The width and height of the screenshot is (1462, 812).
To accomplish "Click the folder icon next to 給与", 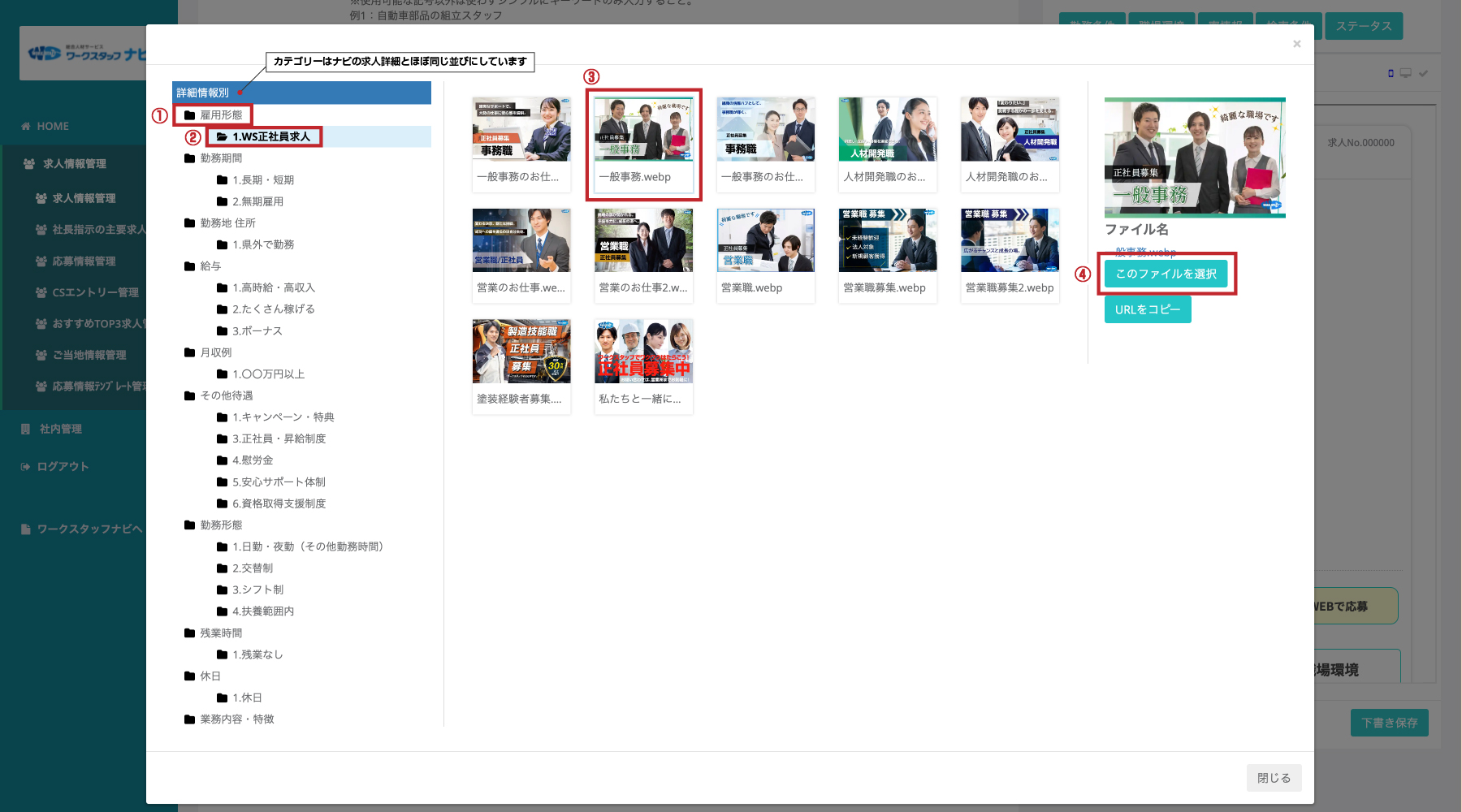I will [189, 266].
